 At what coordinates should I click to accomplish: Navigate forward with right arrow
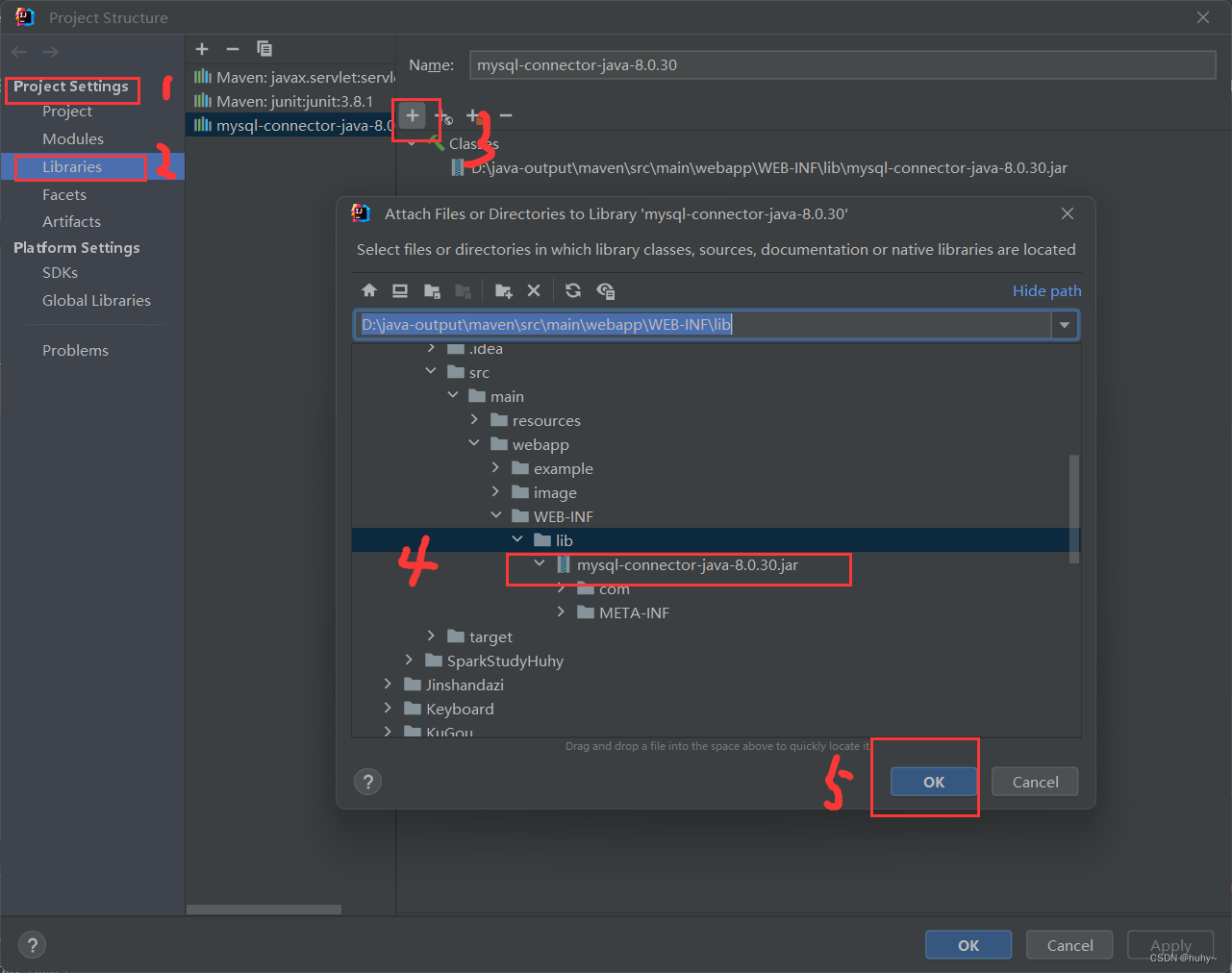click(50, 52)
